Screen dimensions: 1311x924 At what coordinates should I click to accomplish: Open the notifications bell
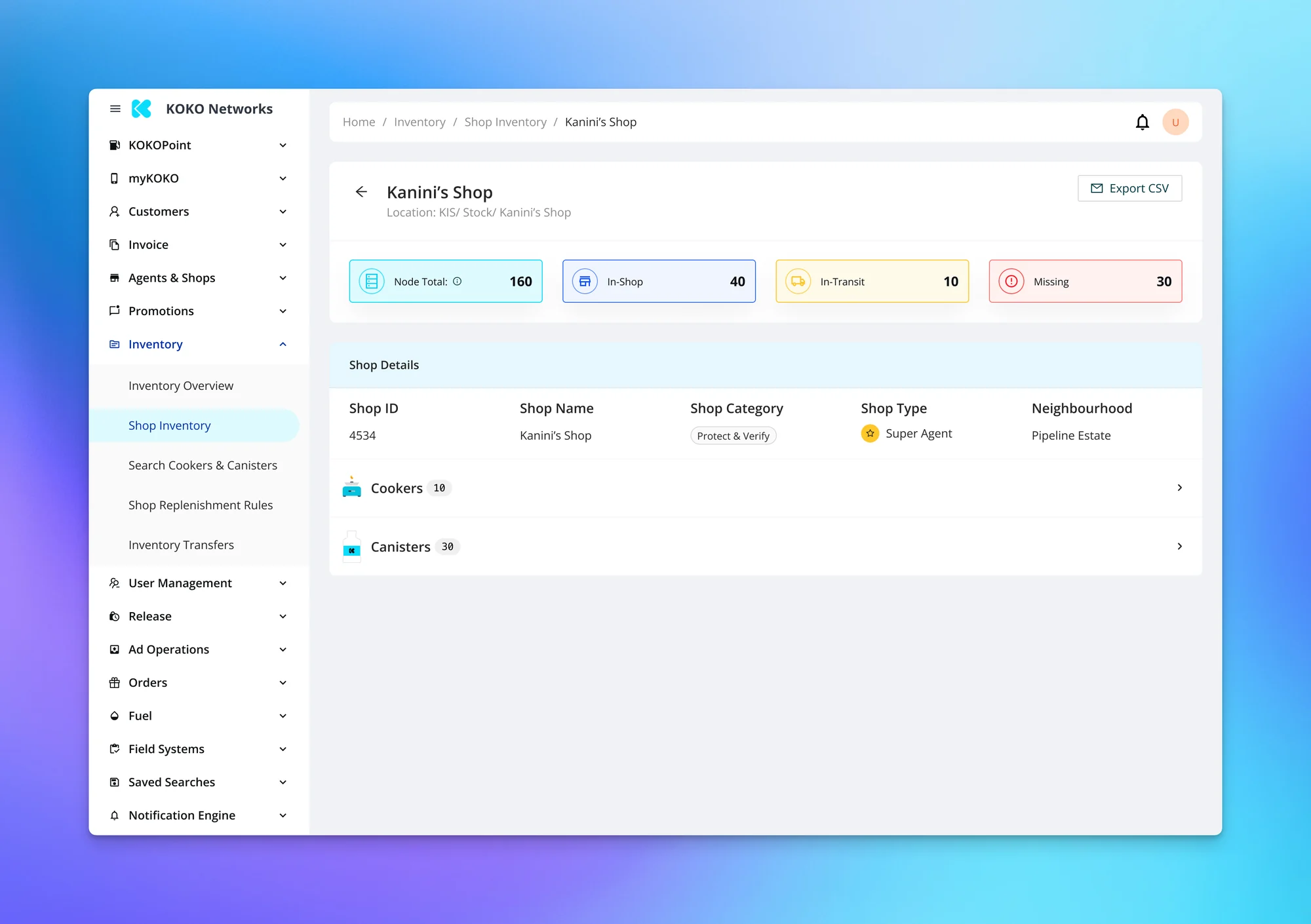[1143, 122]
